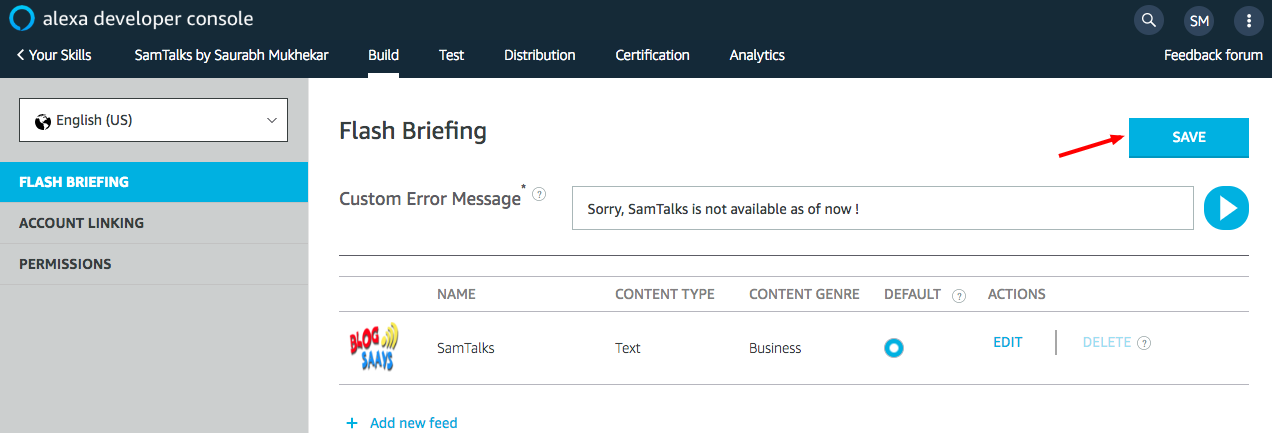Expand the English (US) language dropdown
The height and width of the screenshot is (433, 1272).
click(x=153, y=120)
